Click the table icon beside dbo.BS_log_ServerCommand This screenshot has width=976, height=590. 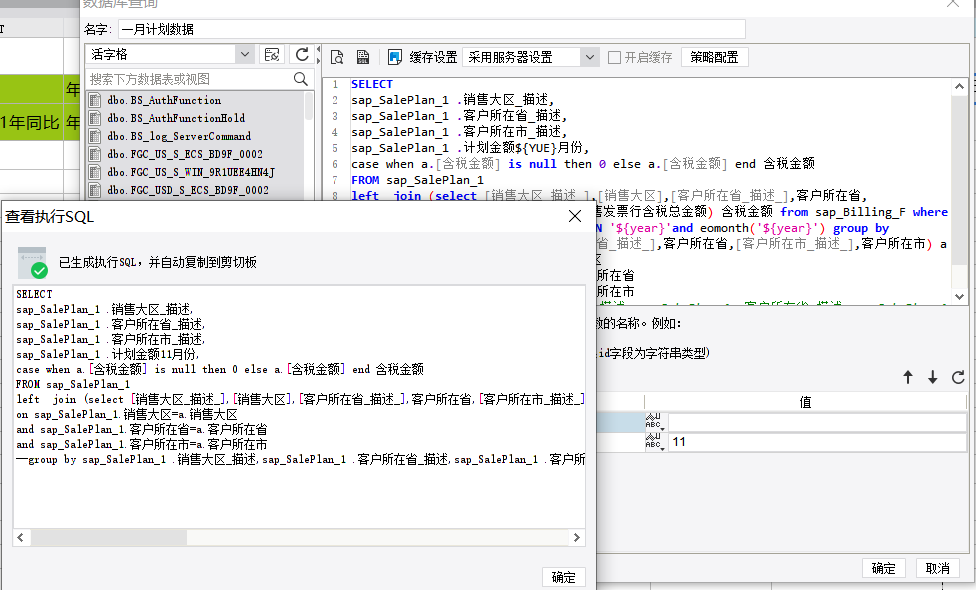95,136
